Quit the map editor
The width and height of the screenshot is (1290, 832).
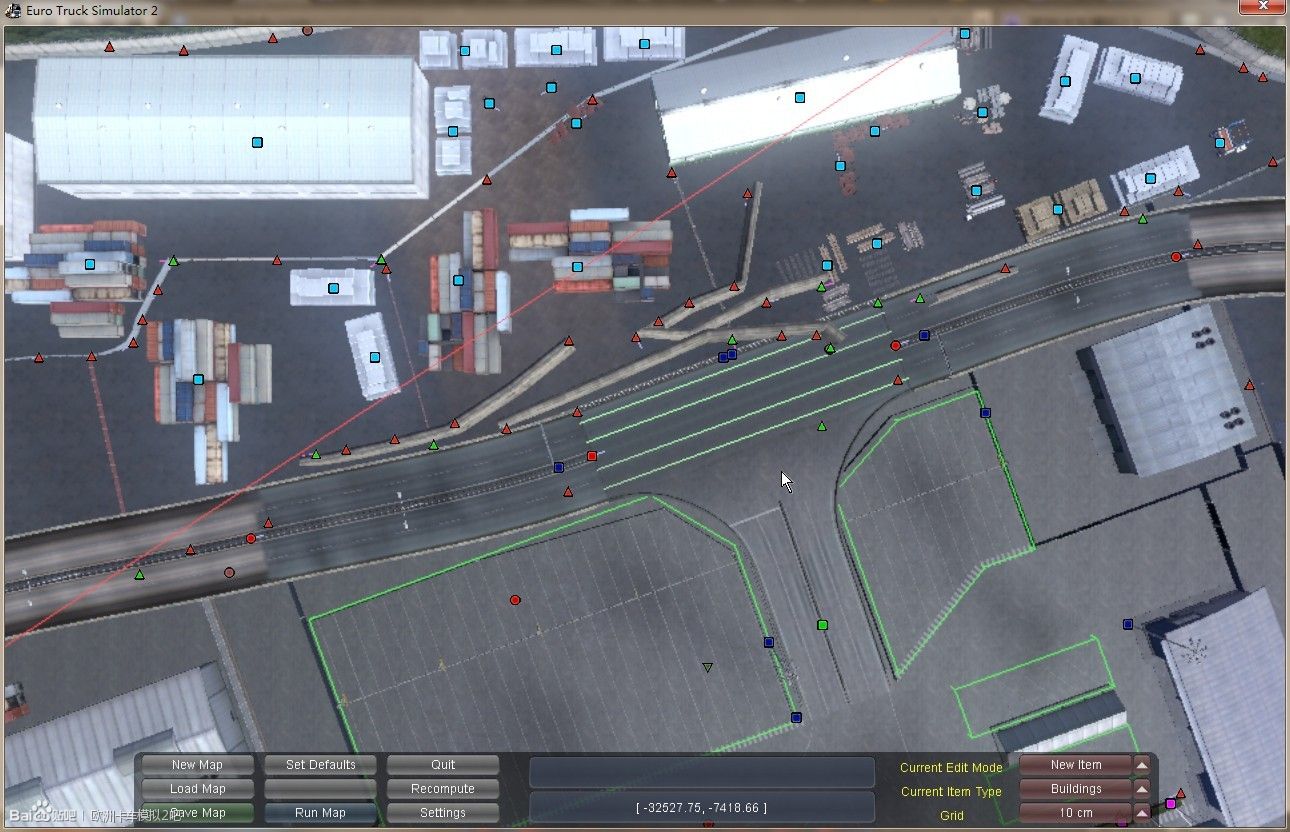(443, 765)
